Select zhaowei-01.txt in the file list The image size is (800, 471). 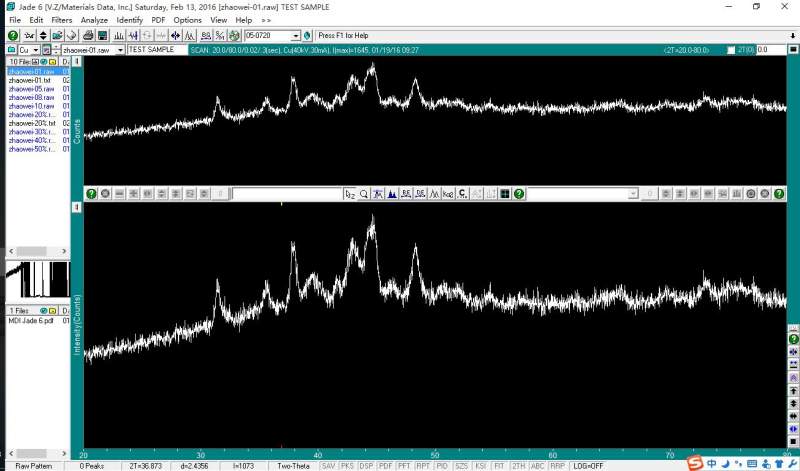tap(30, 80)
